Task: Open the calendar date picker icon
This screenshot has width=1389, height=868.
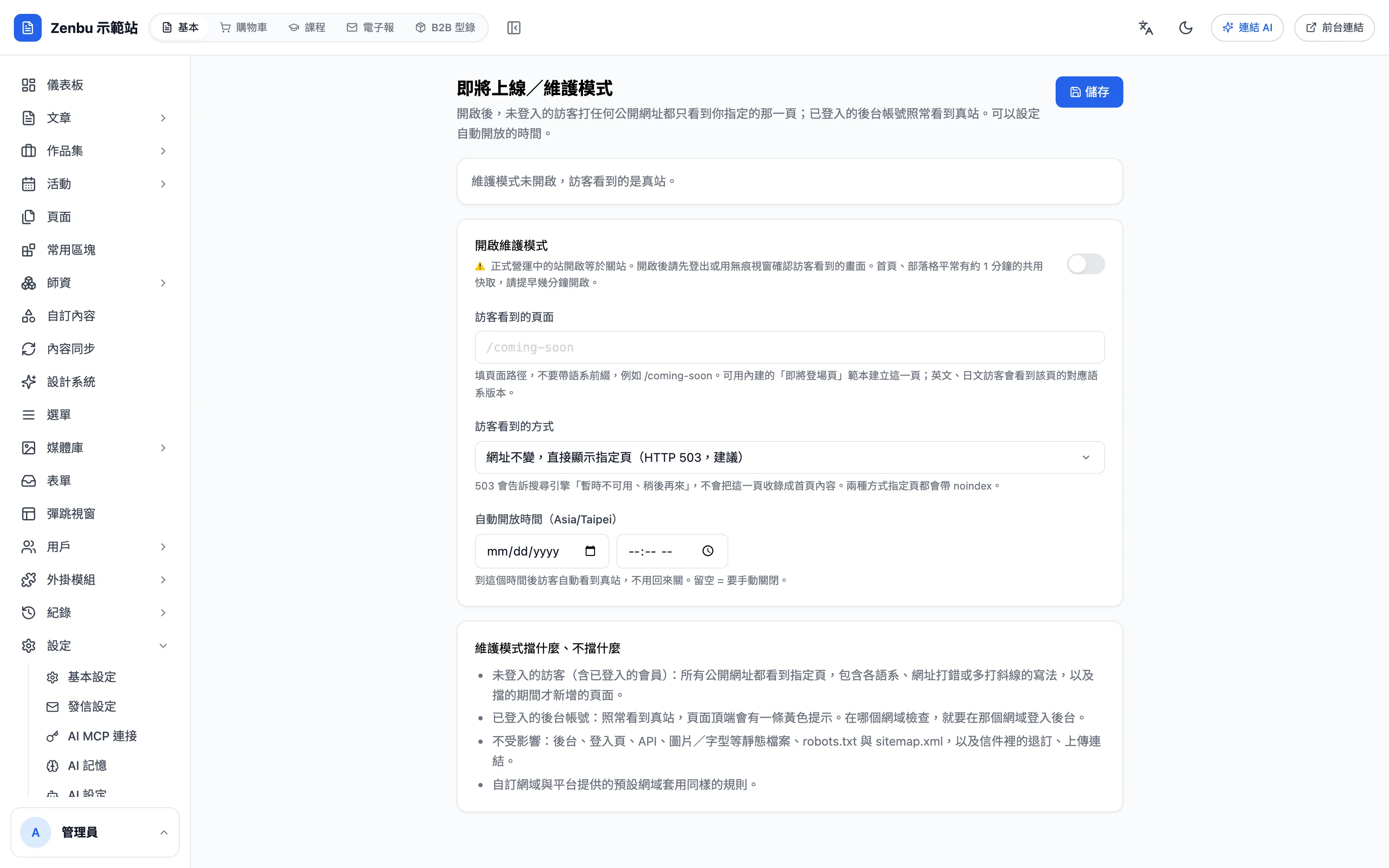Action: [590, 551]
